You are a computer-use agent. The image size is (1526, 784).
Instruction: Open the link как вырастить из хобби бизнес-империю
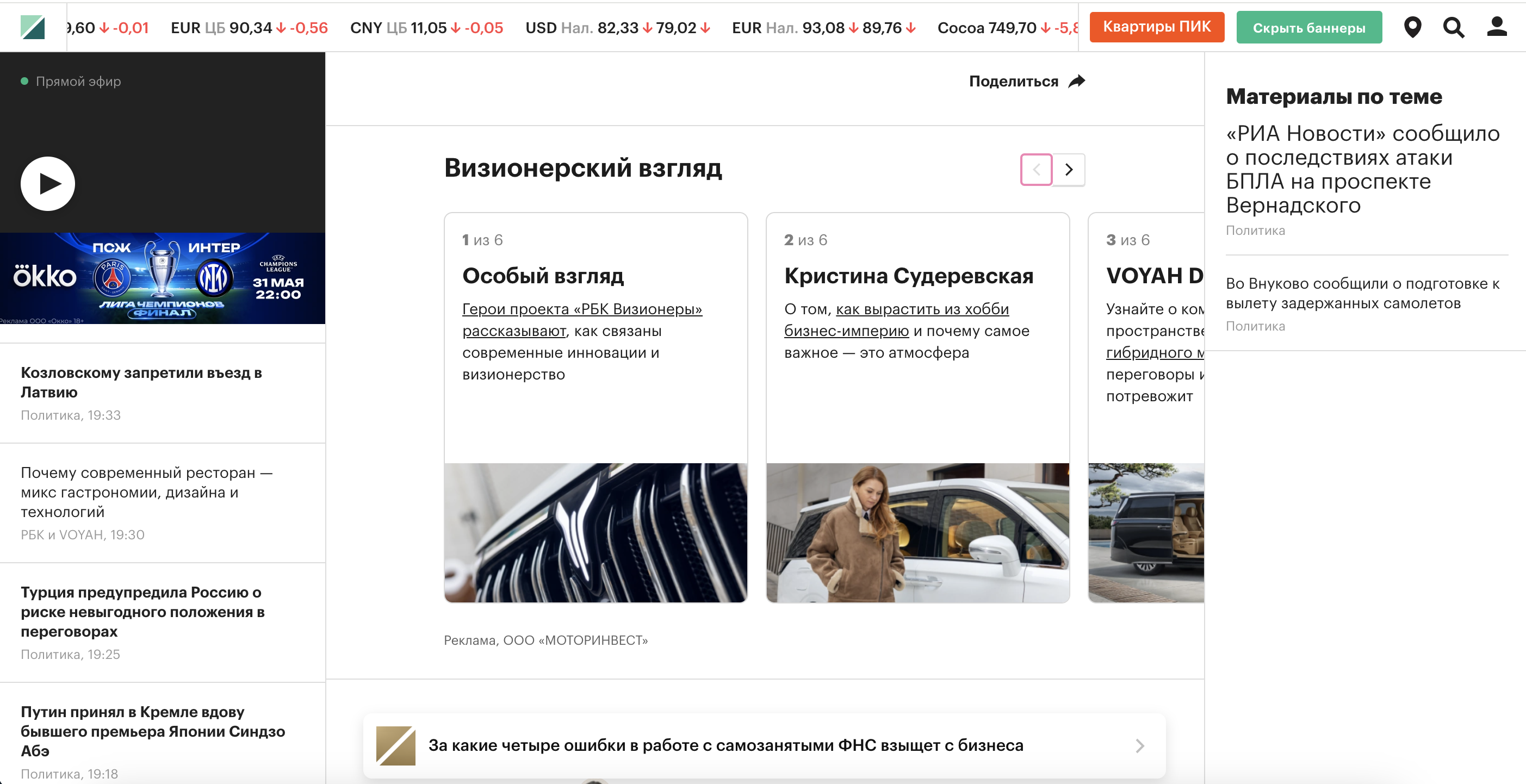(896, 320)
